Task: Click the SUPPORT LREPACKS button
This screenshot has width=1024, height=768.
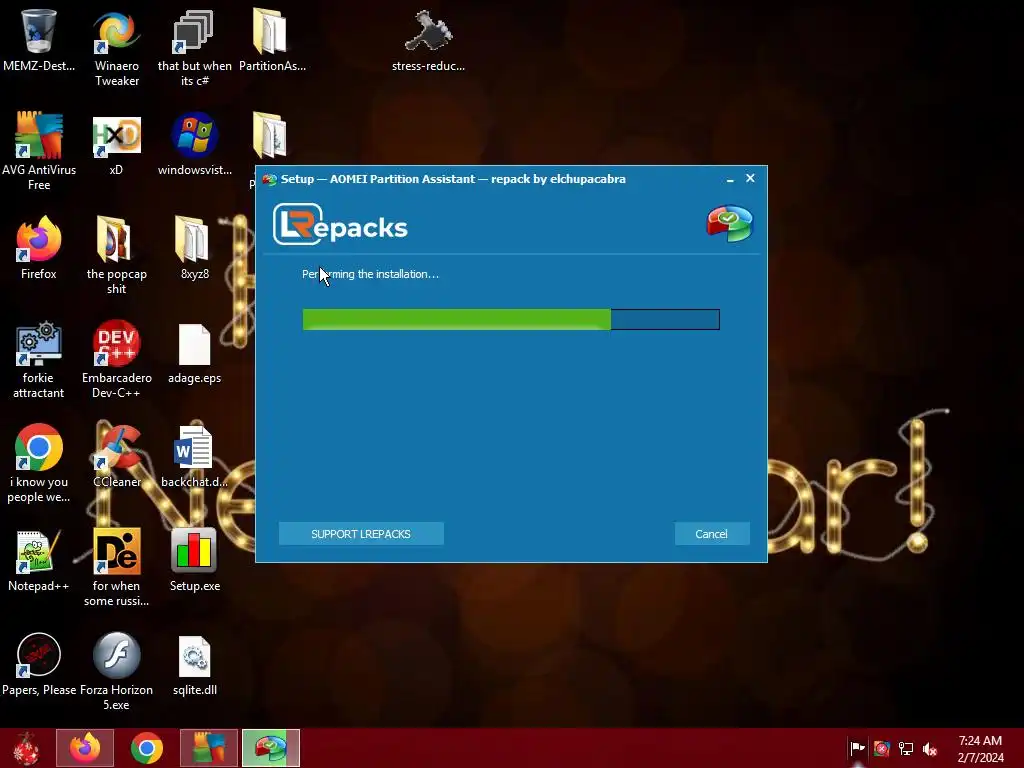Action: pyautogui.click(x=361, y=534)
